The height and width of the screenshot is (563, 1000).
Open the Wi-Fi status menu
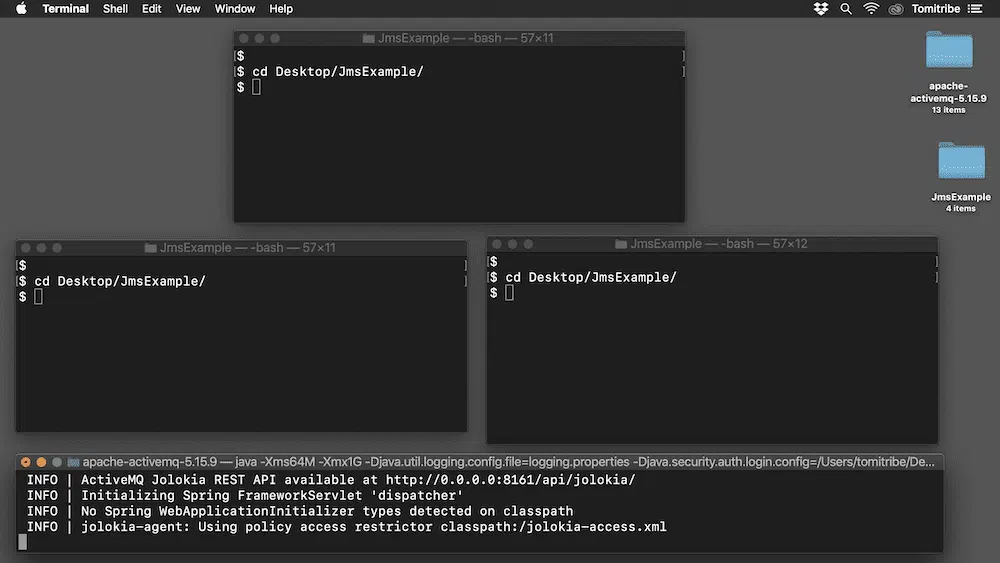click(x=871, y=9)
